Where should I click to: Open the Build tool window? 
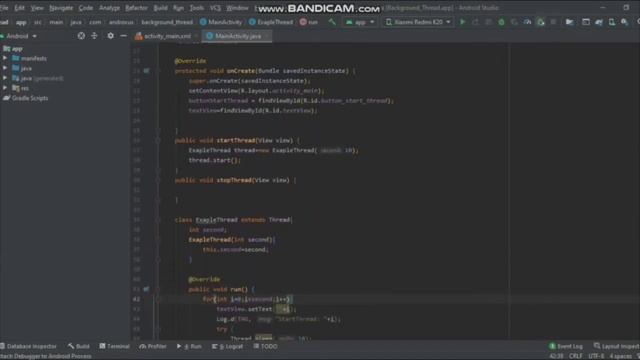point(79,346)
